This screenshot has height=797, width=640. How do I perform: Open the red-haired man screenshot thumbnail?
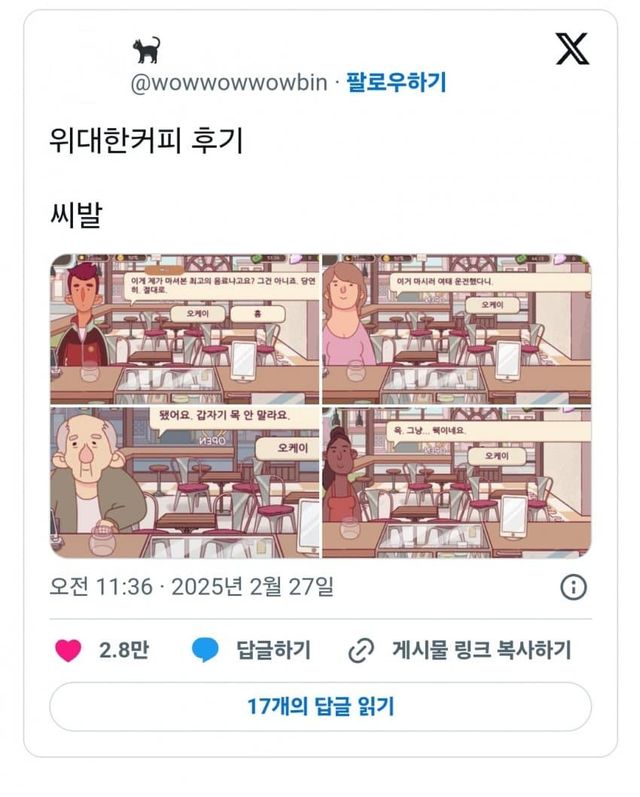coord(185,329)
